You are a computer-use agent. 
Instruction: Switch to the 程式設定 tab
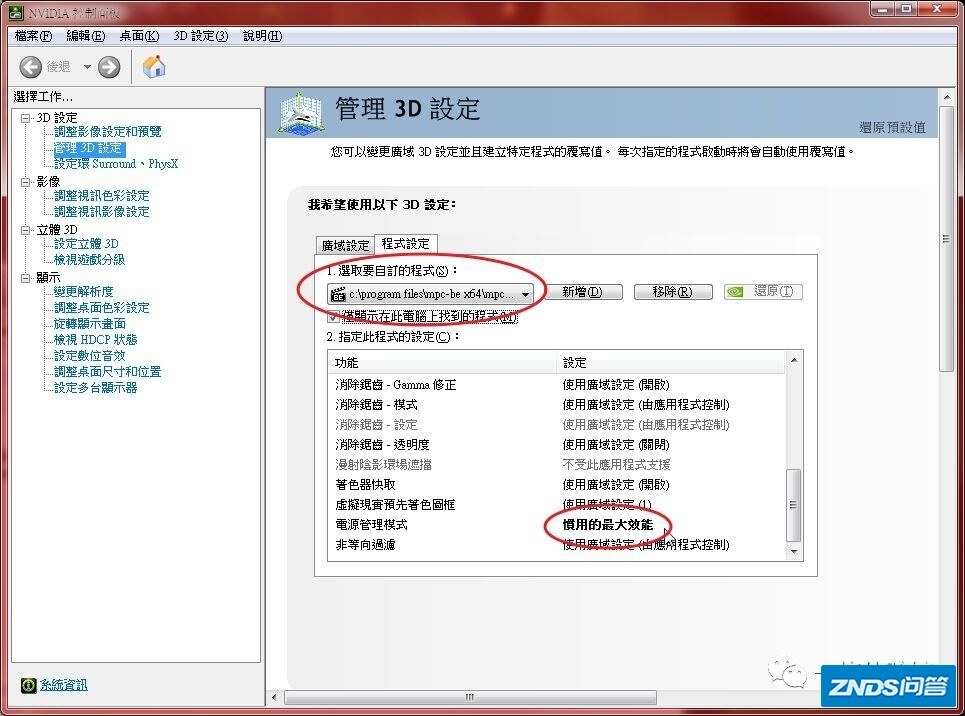[x=406, y=243]
